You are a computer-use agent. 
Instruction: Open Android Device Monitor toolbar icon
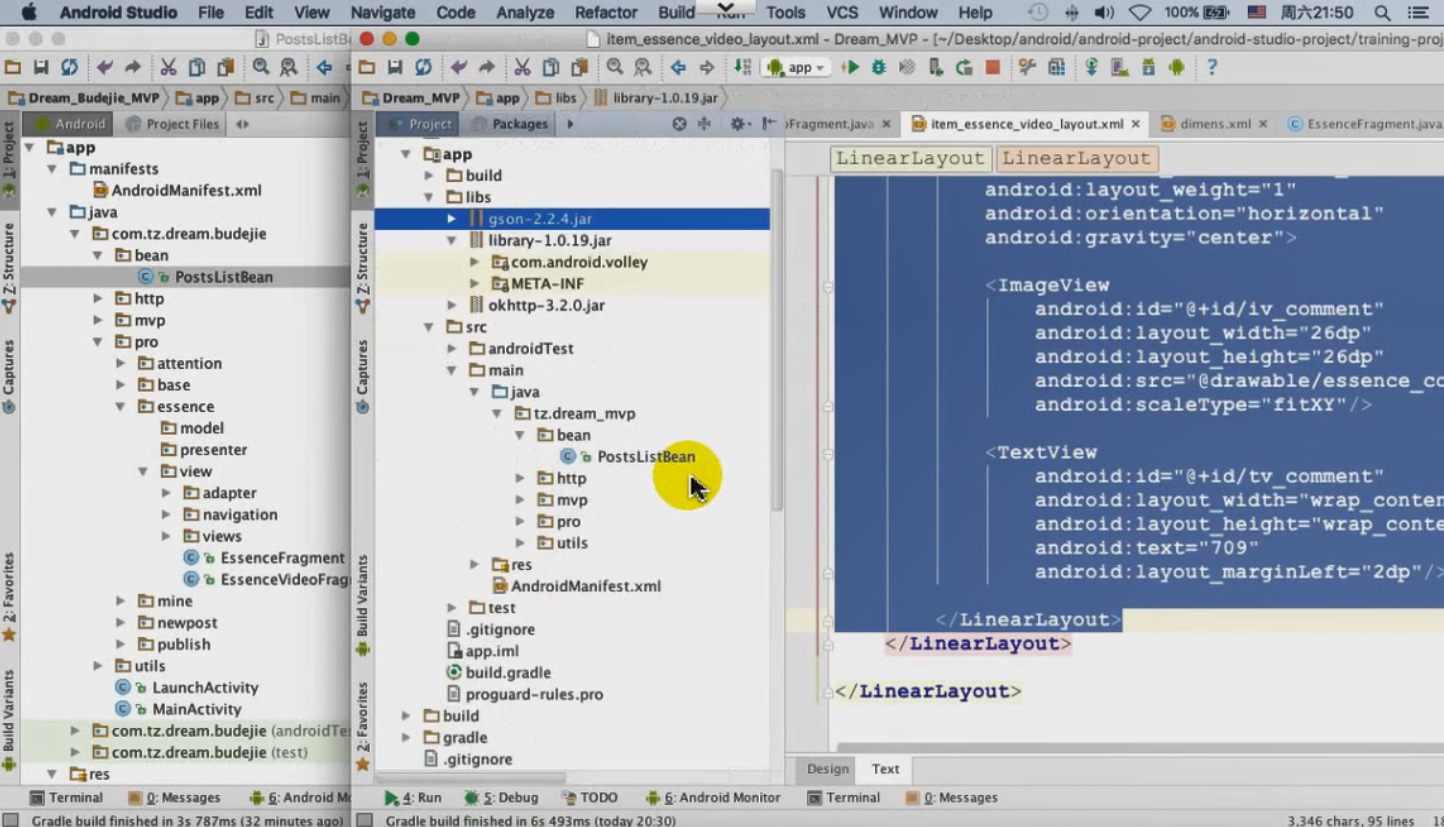pos(1177,68)
